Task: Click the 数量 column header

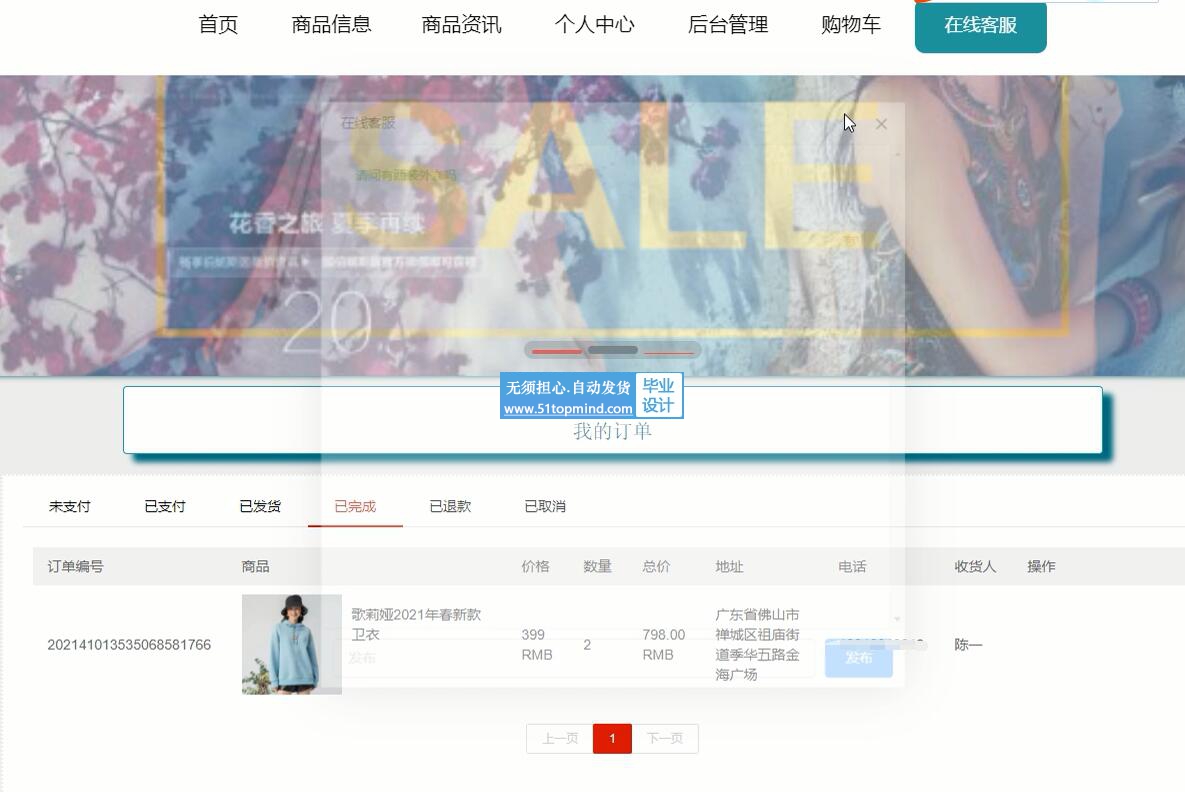Action: (x=597, y=566)
